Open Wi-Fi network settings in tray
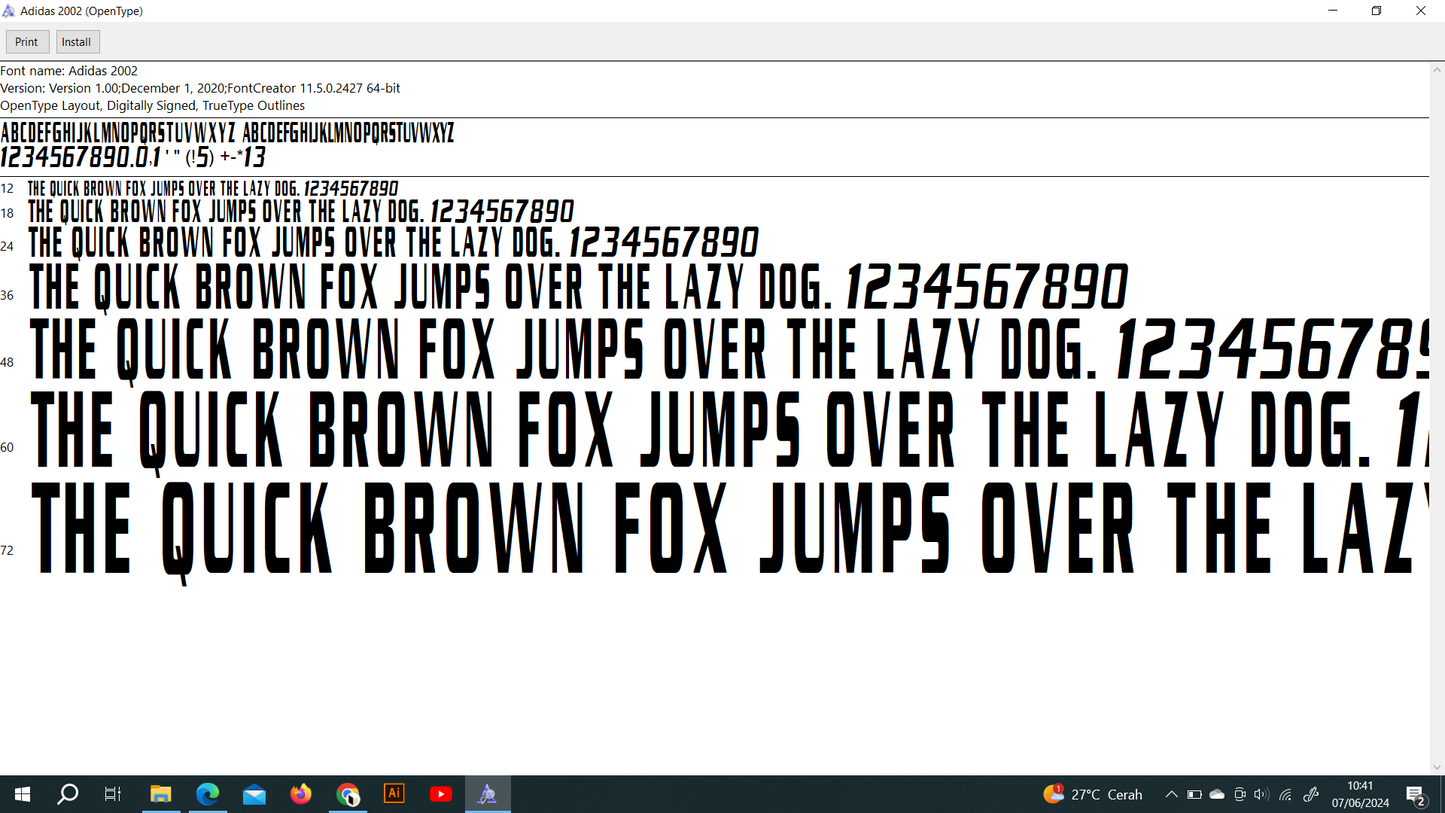Viewport: 1445px width, 813px height. click(1286, 794)
